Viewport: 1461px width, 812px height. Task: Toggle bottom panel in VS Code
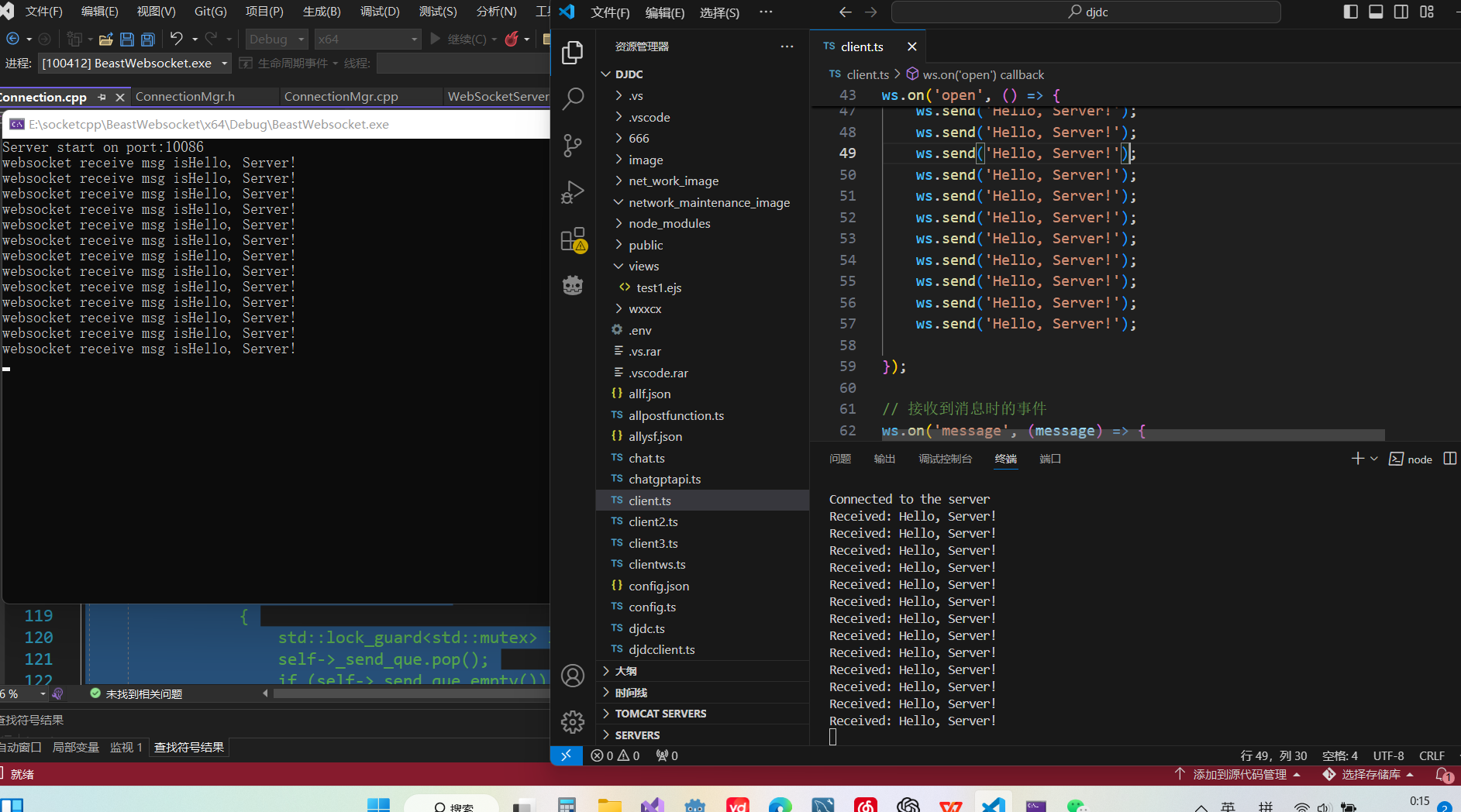tap(1376, 12)
